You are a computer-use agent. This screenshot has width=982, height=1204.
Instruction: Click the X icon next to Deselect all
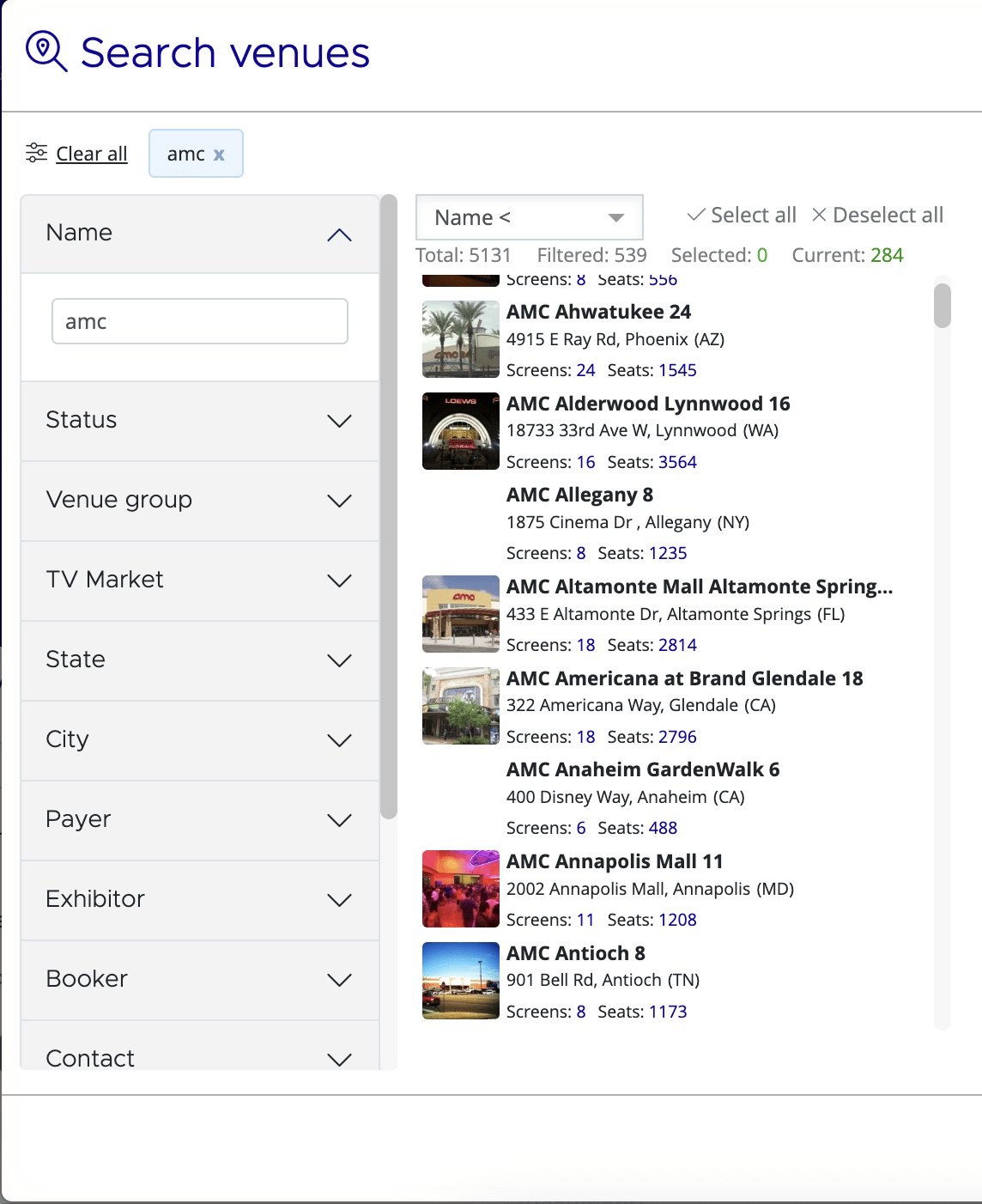818,215
